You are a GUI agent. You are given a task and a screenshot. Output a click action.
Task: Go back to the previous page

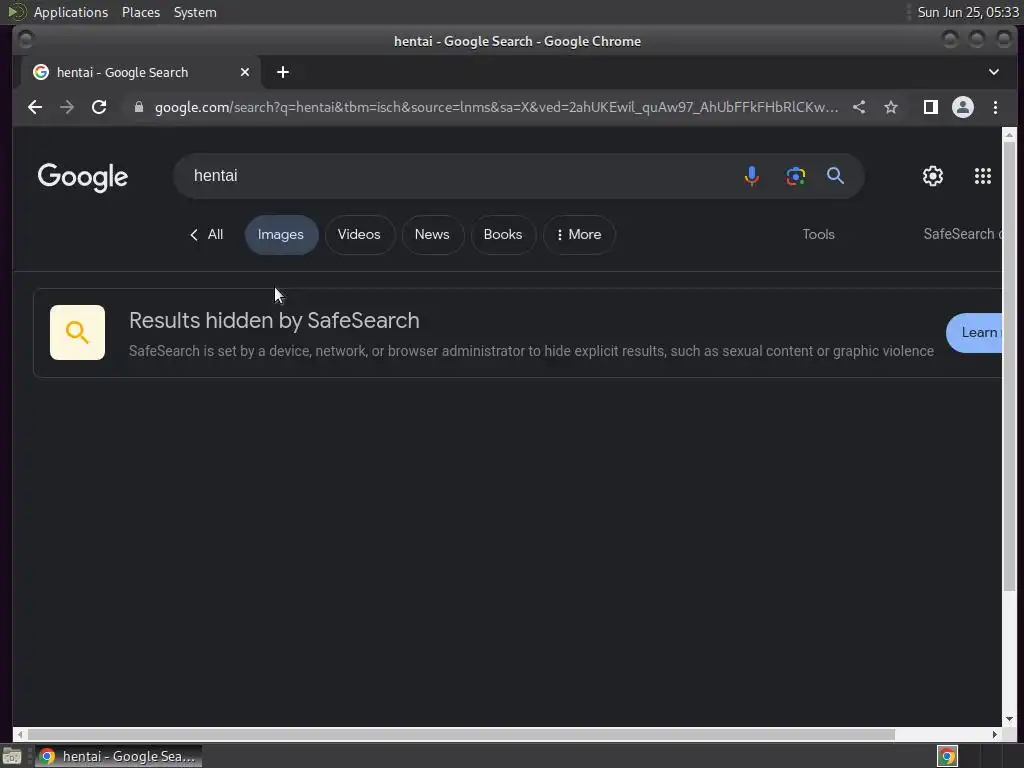click(35, 107)
